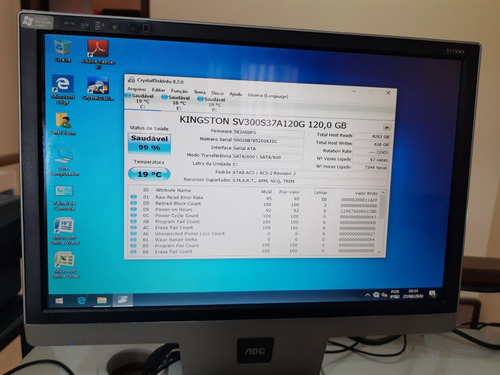Open File Explorer from the taskbar
The height and width of the screenshot is (375, 500).
tap(102, 300)
